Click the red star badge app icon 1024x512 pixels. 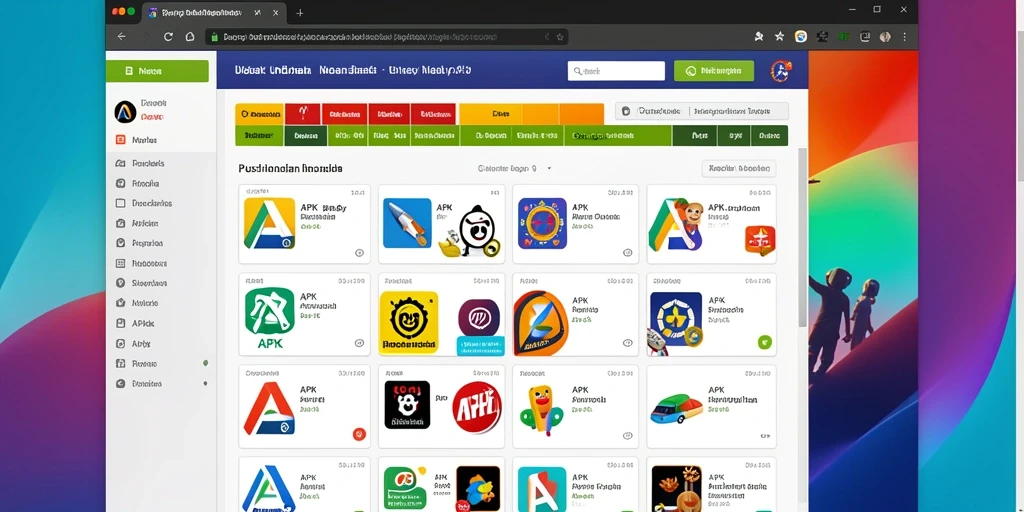[760, 240]
